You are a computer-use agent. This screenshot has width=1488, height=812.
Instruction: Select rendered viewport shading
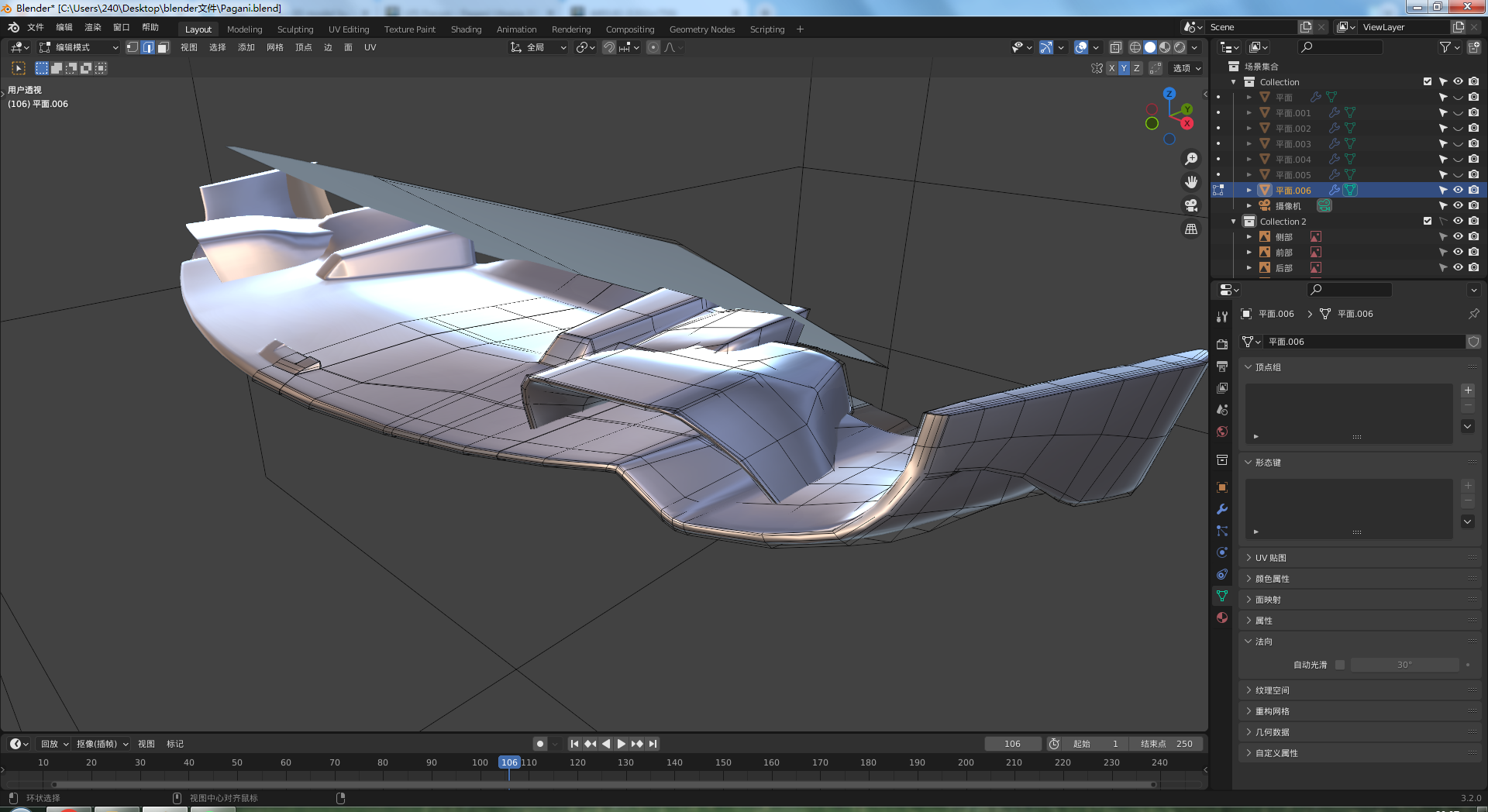pos(1180,47)
